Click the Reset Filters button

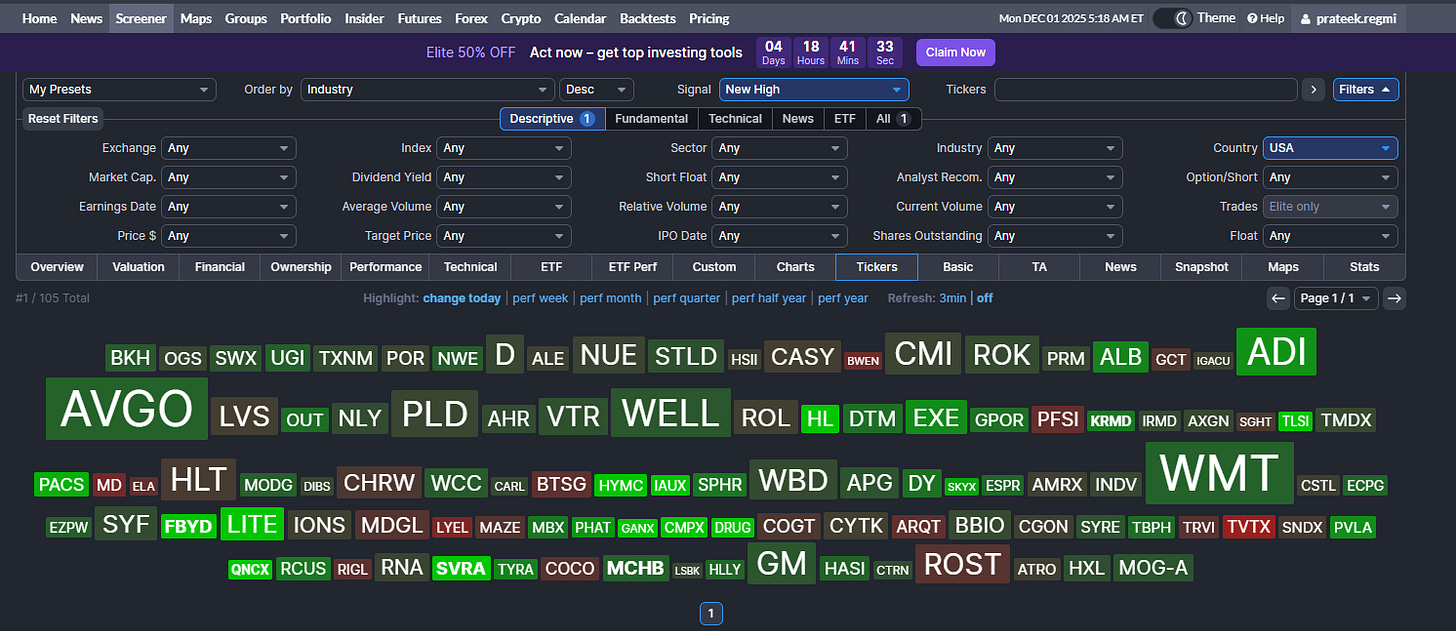point(63,118)
